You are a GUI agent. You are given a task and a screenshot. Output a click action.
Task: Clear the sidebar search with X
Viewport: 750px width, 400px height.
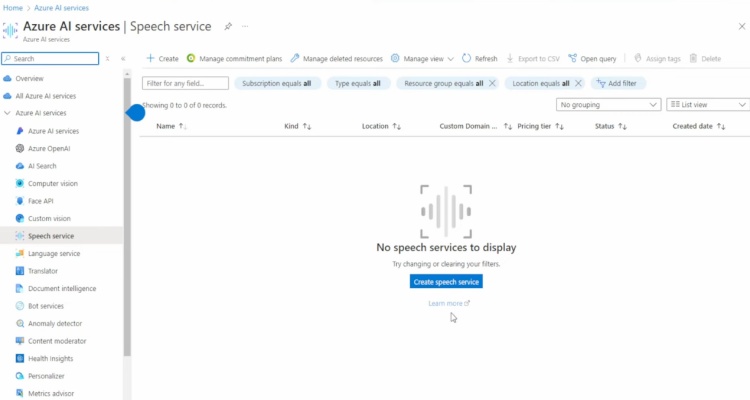point(108,58)
